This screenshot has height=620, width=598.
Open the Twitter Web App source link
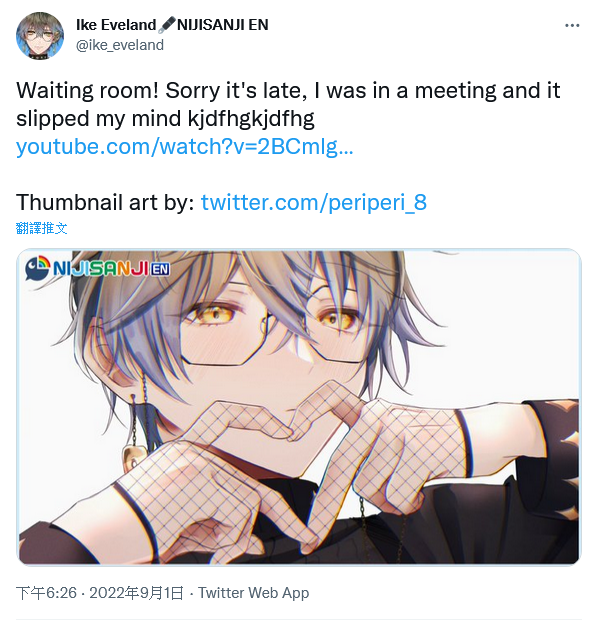click(x=254, y=593)
